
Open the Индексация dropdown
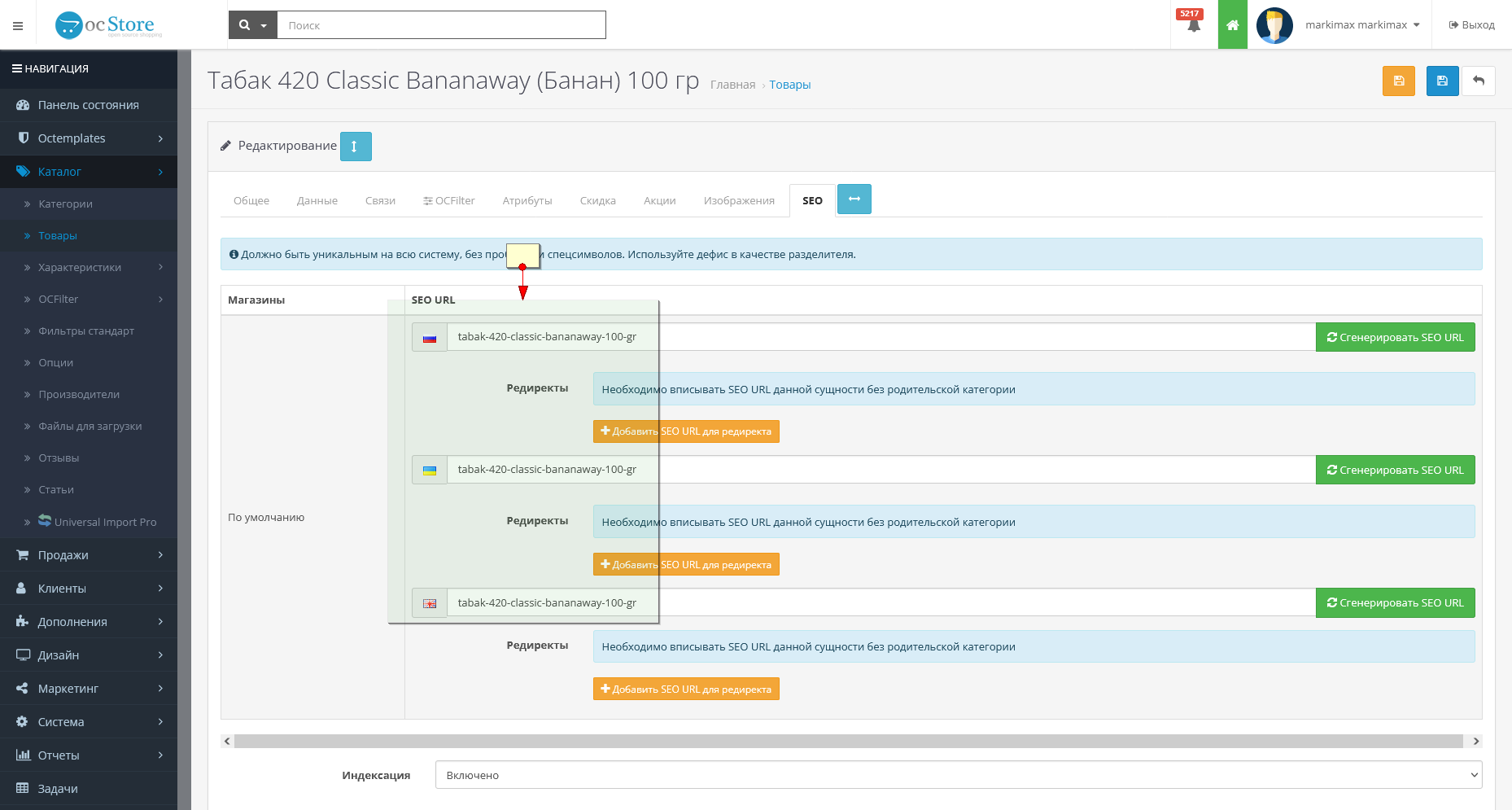click(x=958, y=775)
